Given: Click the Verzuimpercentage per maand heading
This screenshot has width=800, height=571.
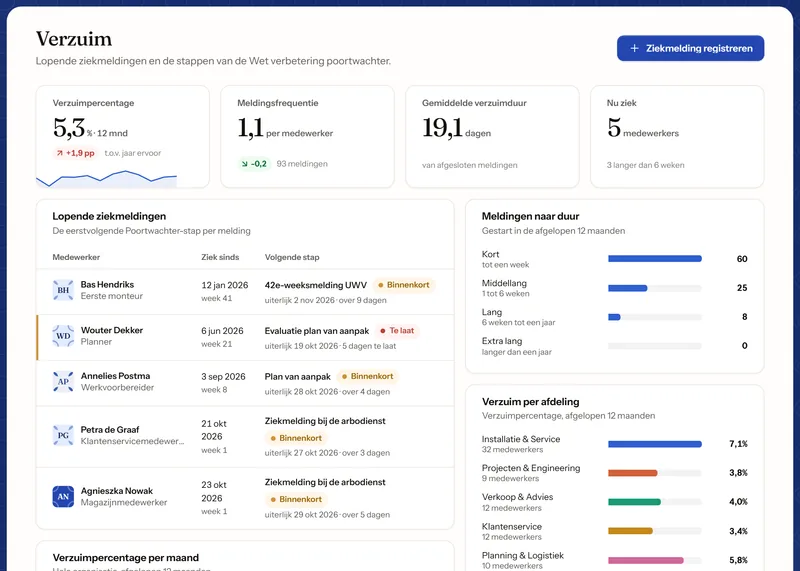Looking at the screenshot, I should 126,558.
